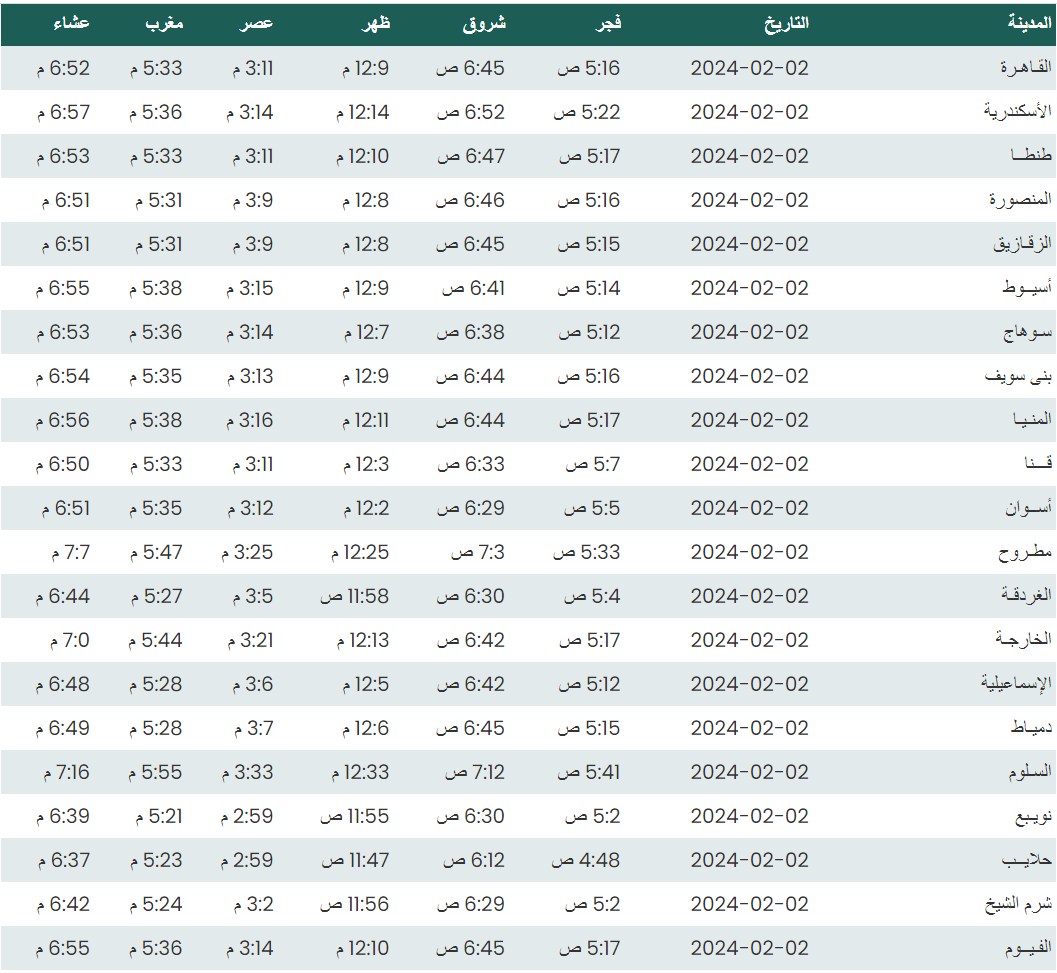Select the Fajr time for قنا (5:7)
Viewport: 1057px width, 973px height.
593,464
